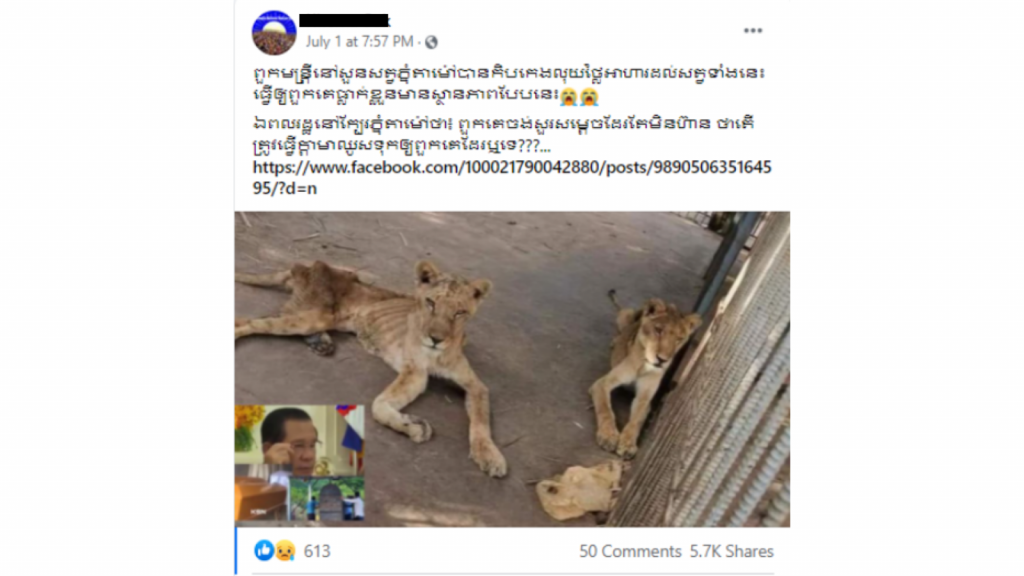Open the post options three-dot menu
Image resolution: width=1024 pixels, height=576 pixels.
point(752,31)
